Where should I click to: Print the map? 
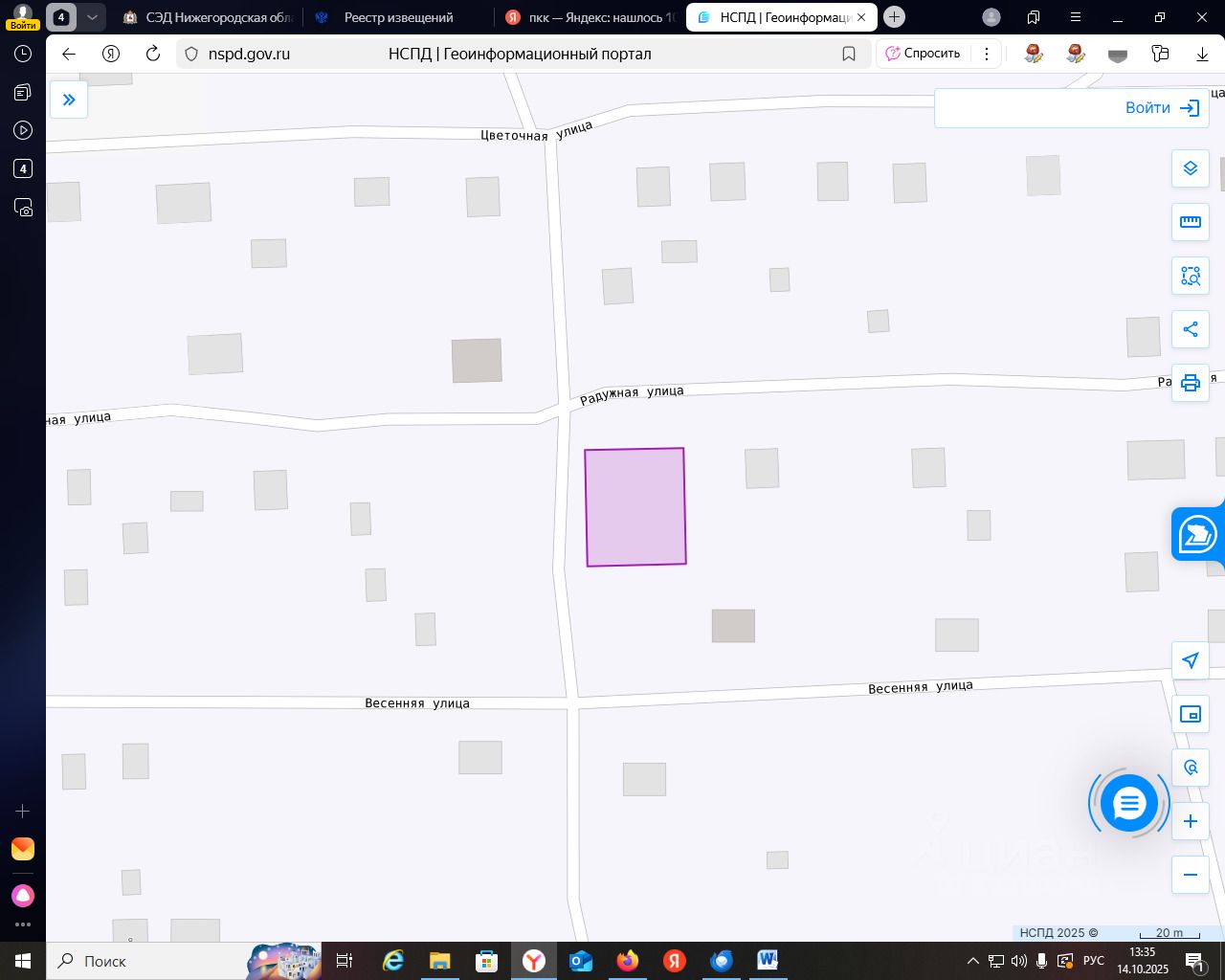(1191, 383)
